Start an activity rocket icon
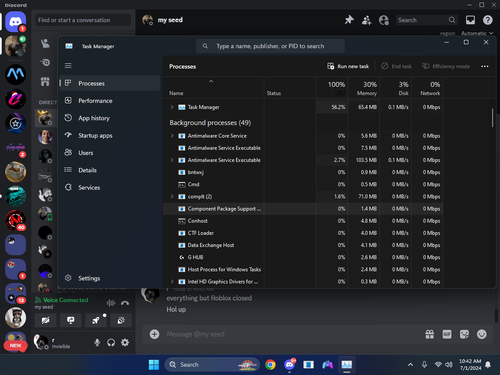 96,320
